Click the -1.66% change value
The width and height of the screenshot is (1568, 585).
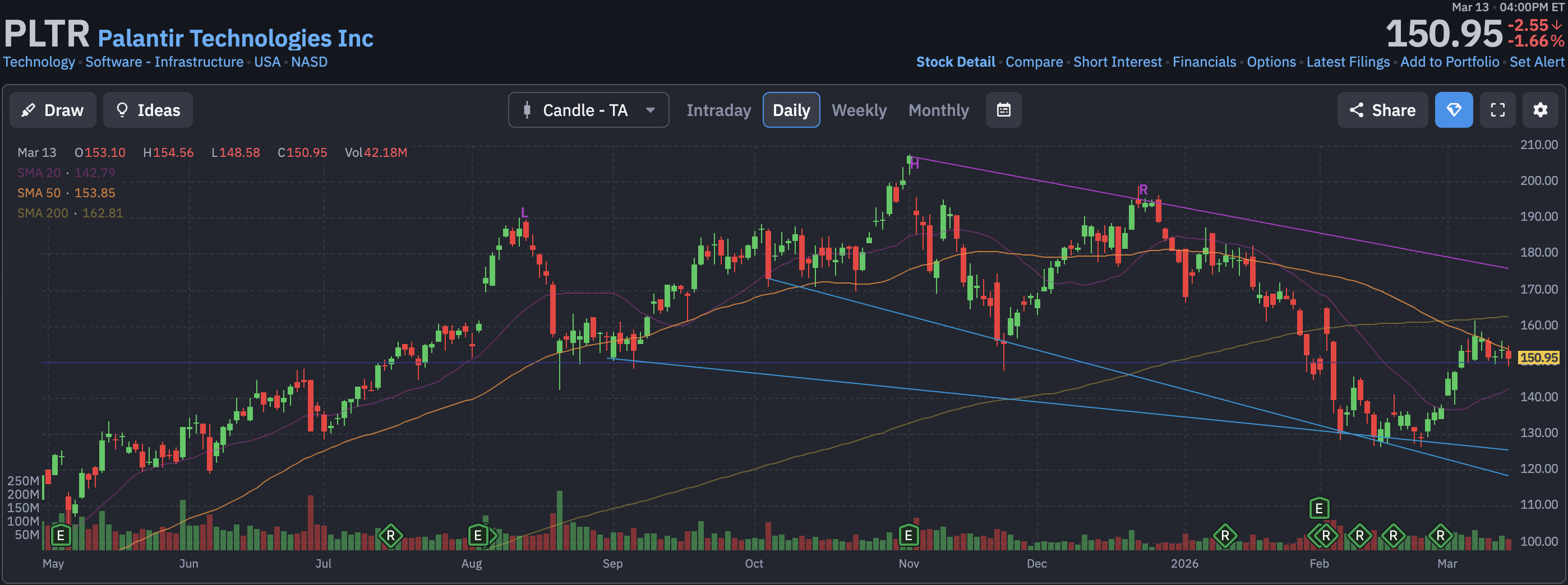pyautogui.click(x=1535, y=41)
